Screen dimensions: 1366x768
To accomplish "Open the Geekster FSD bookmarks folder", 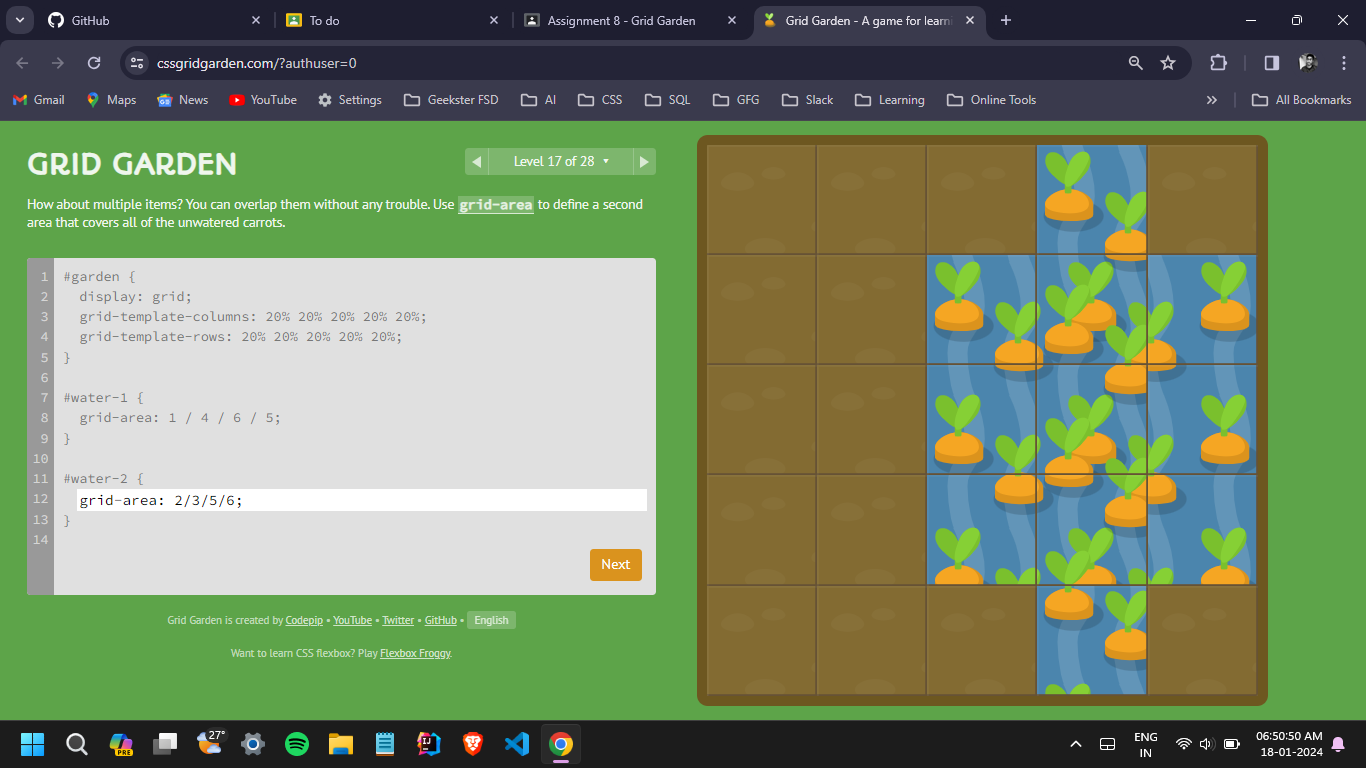I will pos(450,100).
